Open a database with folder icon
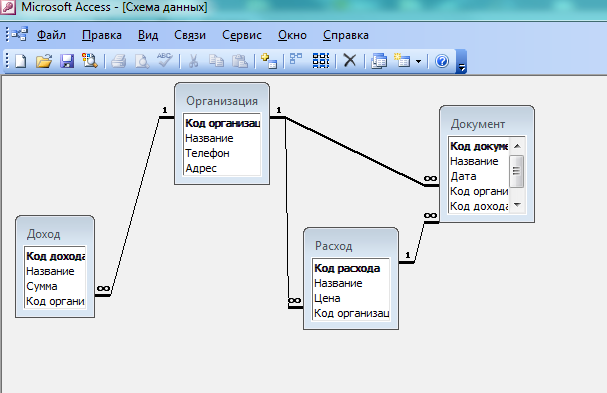Viewport: 607px width, 393px height. 44,61
